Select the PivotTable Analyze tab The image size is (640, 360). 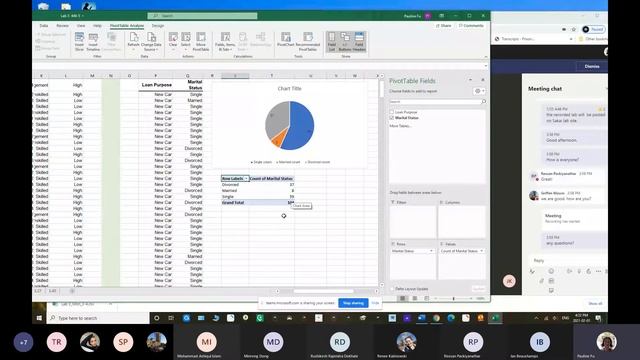click(127, 26)
